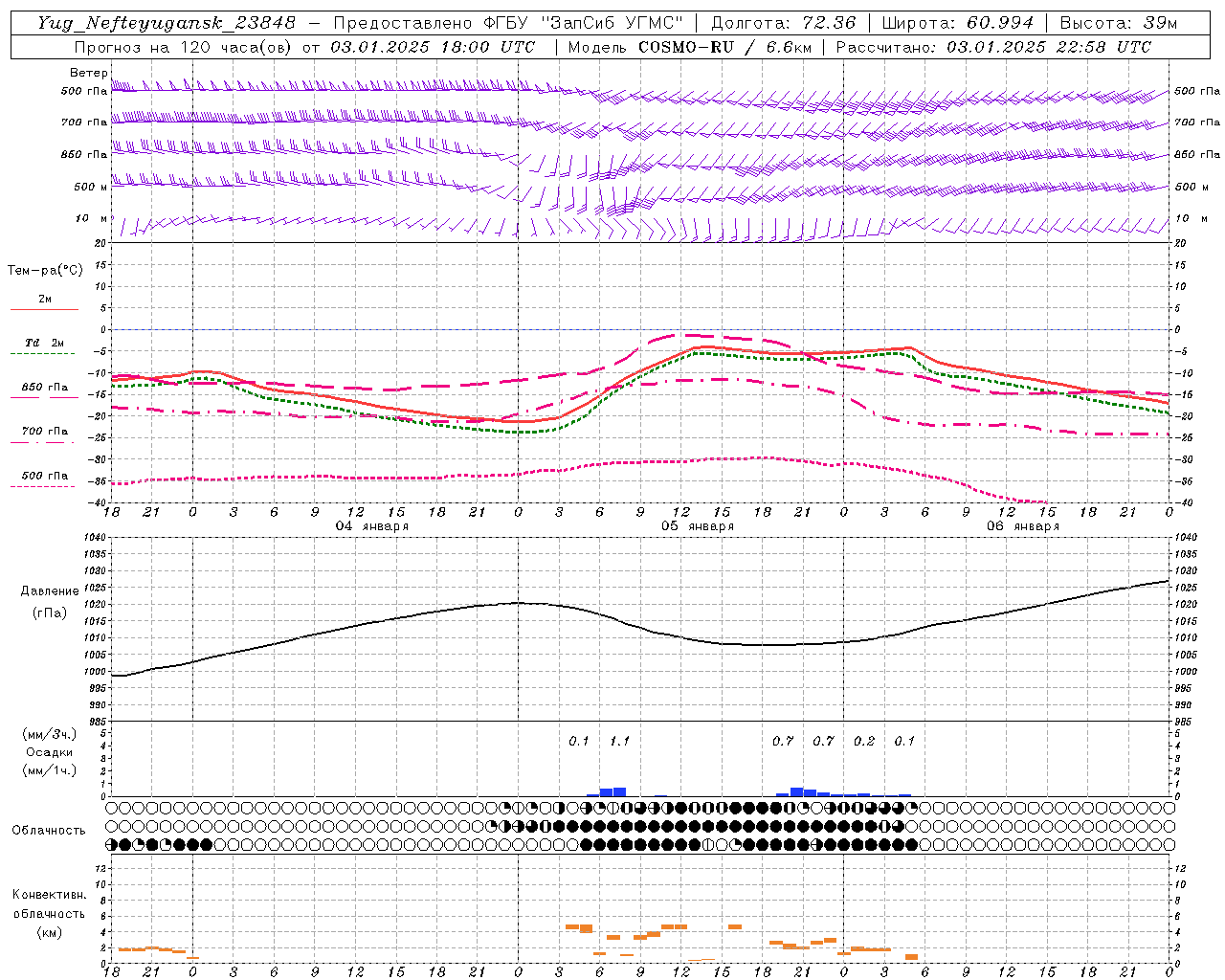Click the station title Yug_Nefteyugansk_23848
Viewport: 1225px width, 980px height.
(x=167, y=23)
